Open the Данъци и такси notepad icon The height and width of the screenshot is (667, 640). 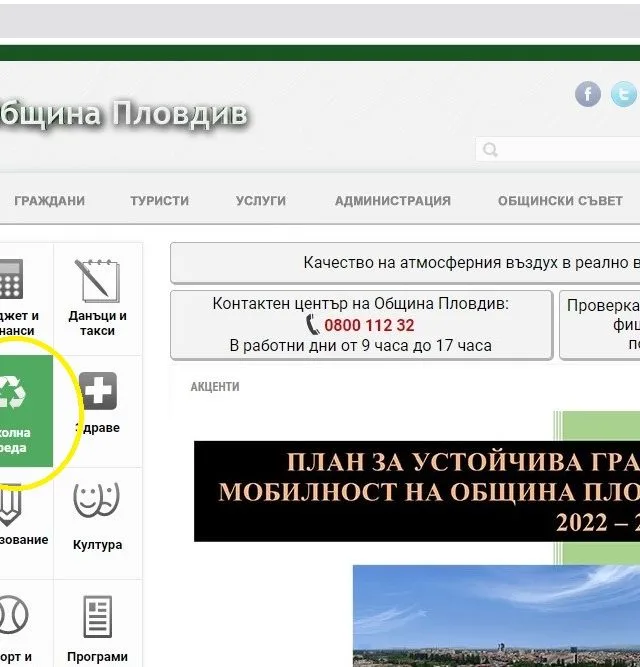pyautogui.click(x=97, y=280)
